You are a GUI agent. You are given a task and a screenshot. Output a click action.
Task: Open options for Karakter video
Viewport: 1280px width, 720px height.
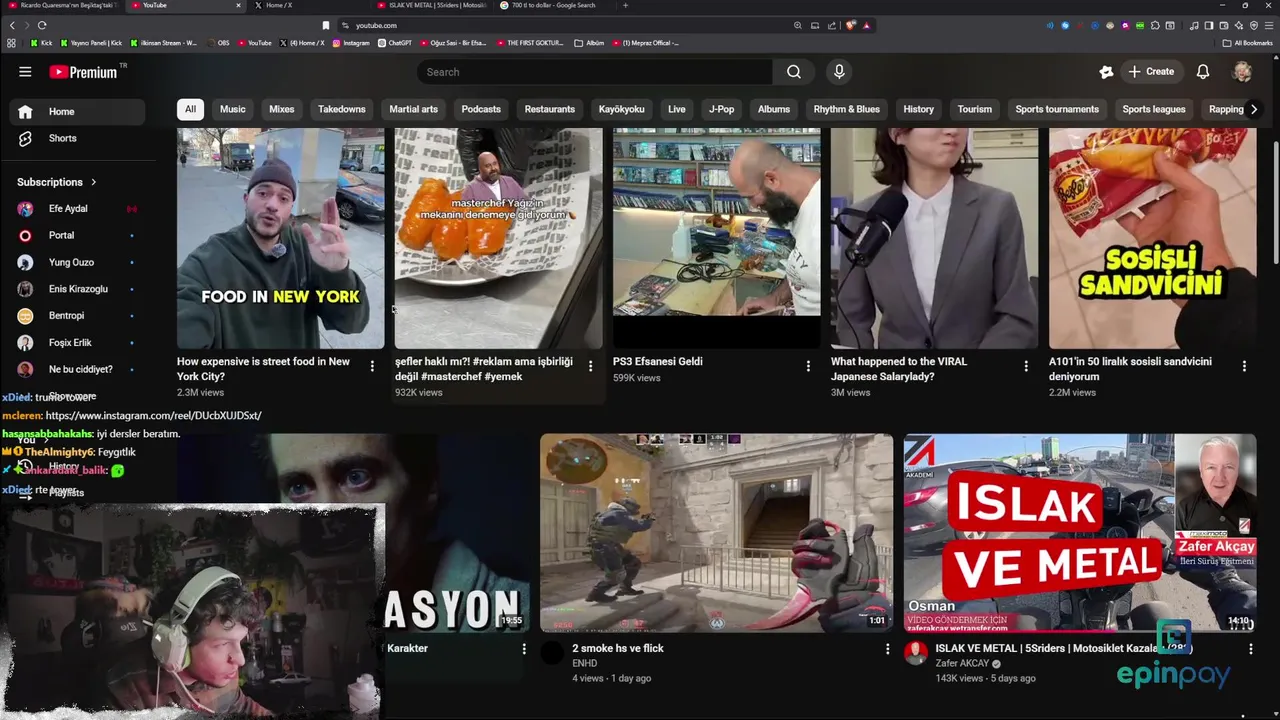[524, 649]
